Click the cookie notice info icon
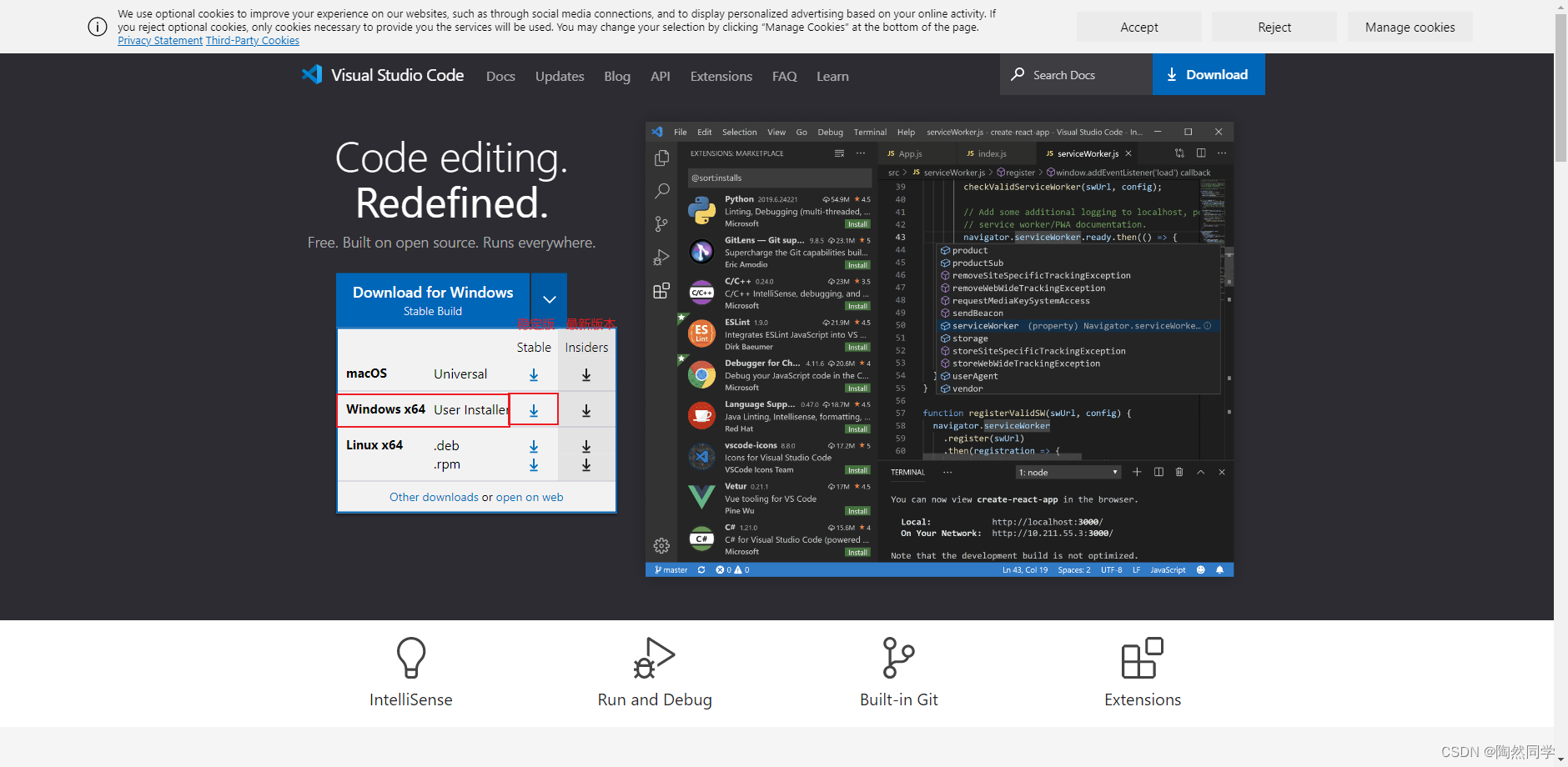This screenshot has height=767, width=1568. pos(98,27)
